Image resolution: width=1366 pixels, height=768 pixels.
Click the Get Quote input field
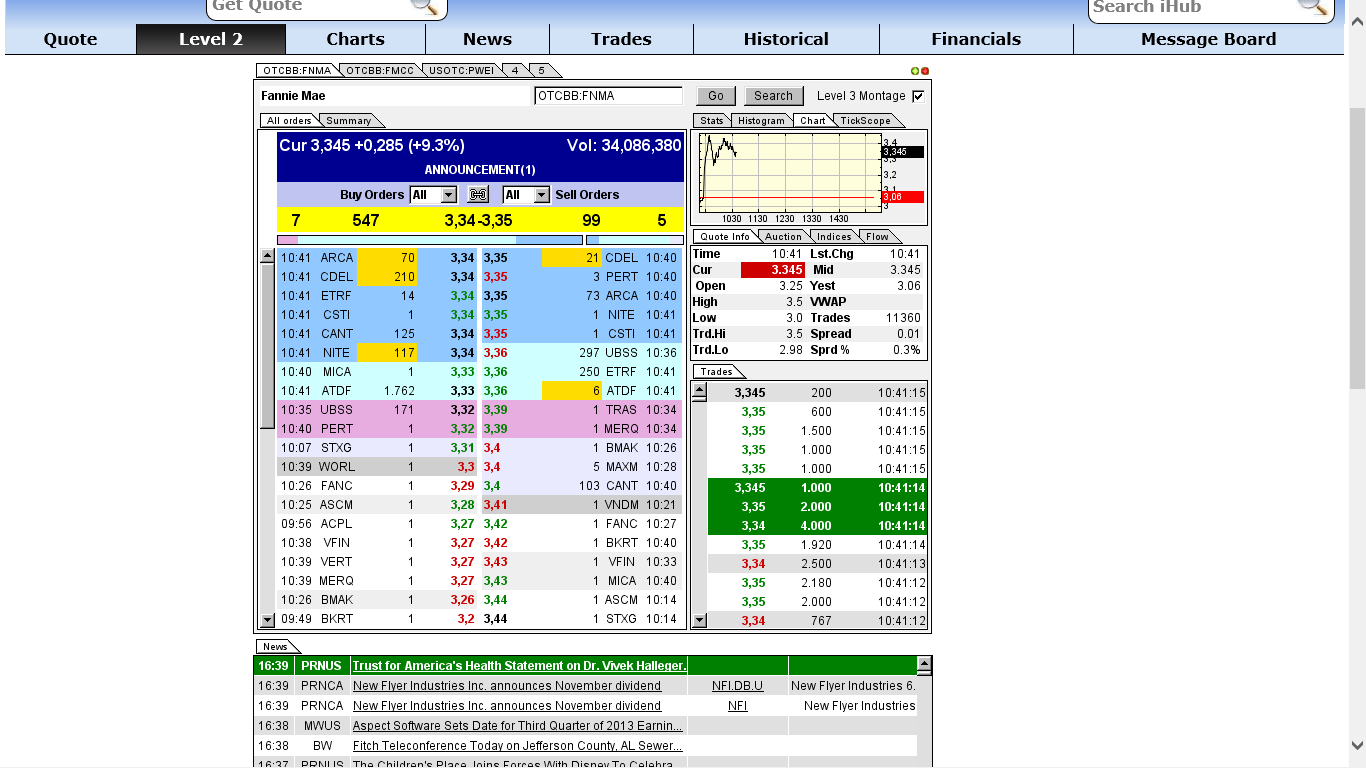click(x=309, y=6)
